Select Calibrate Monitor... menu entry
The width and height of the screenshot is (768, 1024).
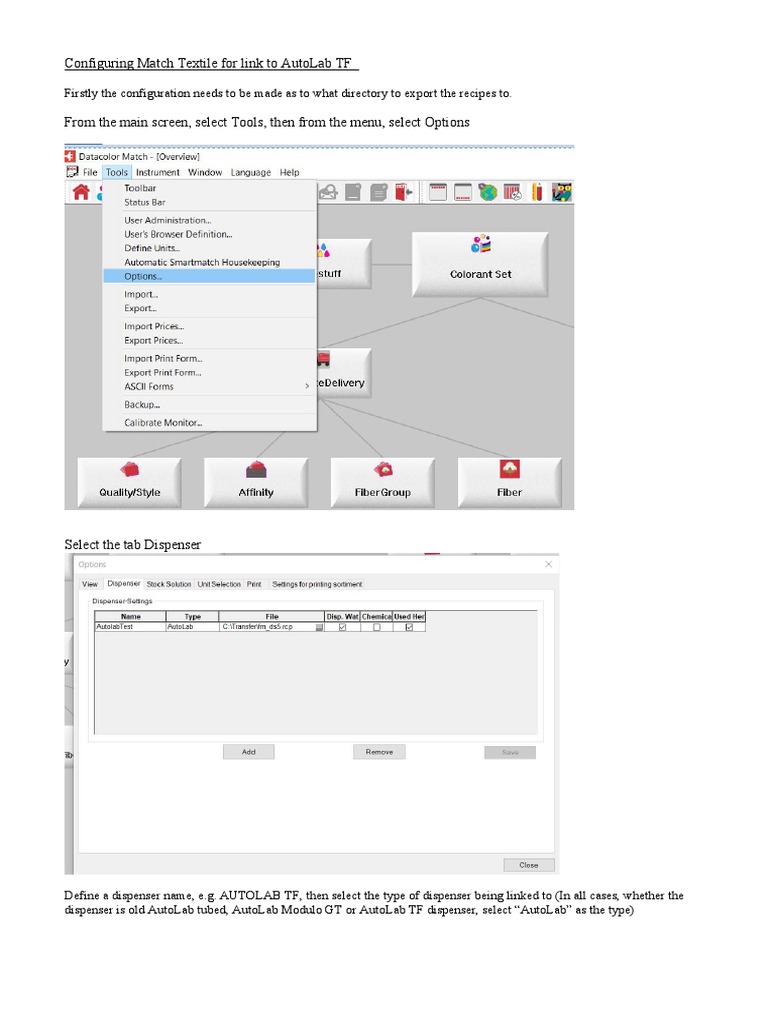click(209, 423)
